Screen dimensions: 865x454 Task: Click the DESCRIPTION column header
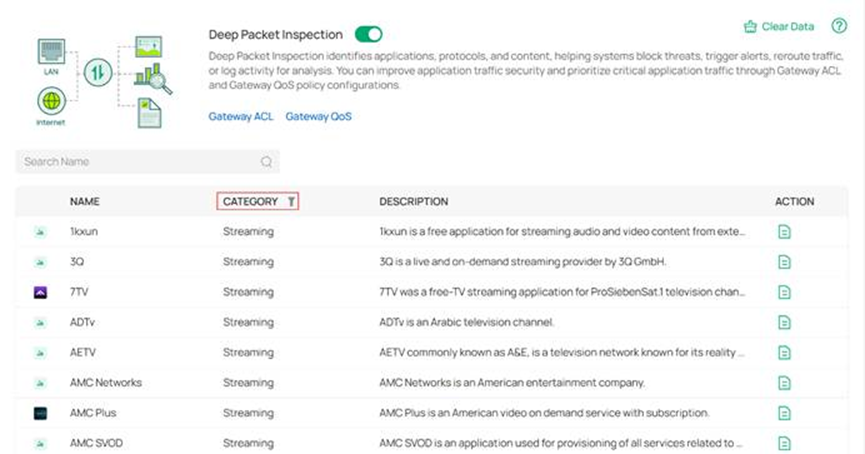[x=414, y=201]
